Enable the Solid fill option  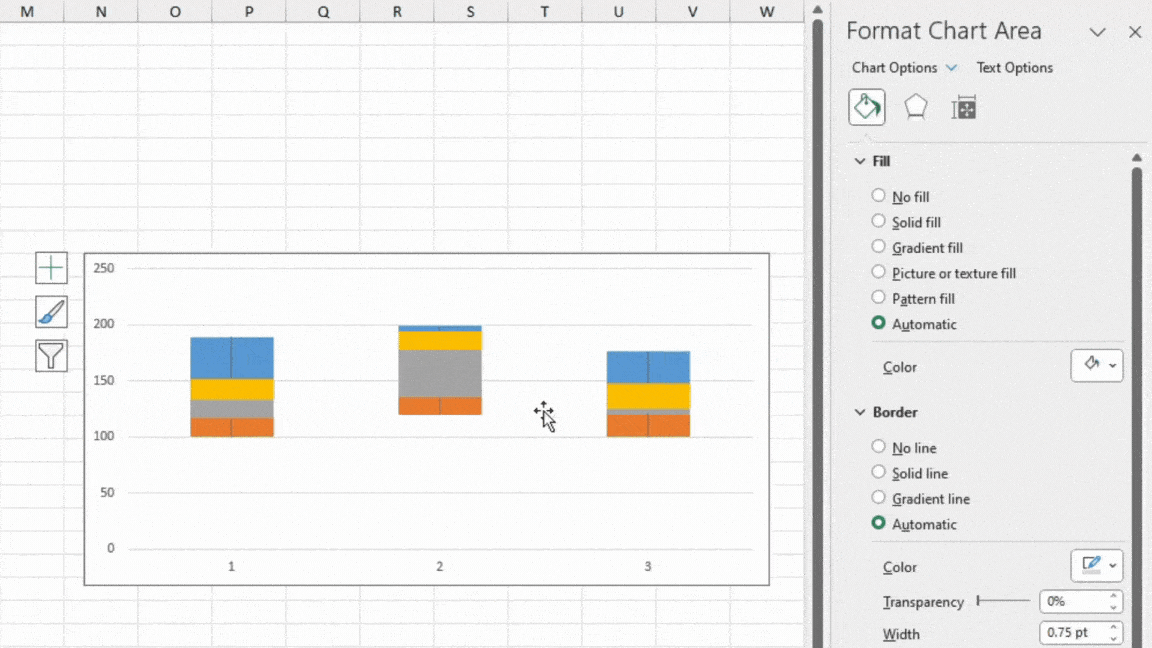[x=878, y=221]
